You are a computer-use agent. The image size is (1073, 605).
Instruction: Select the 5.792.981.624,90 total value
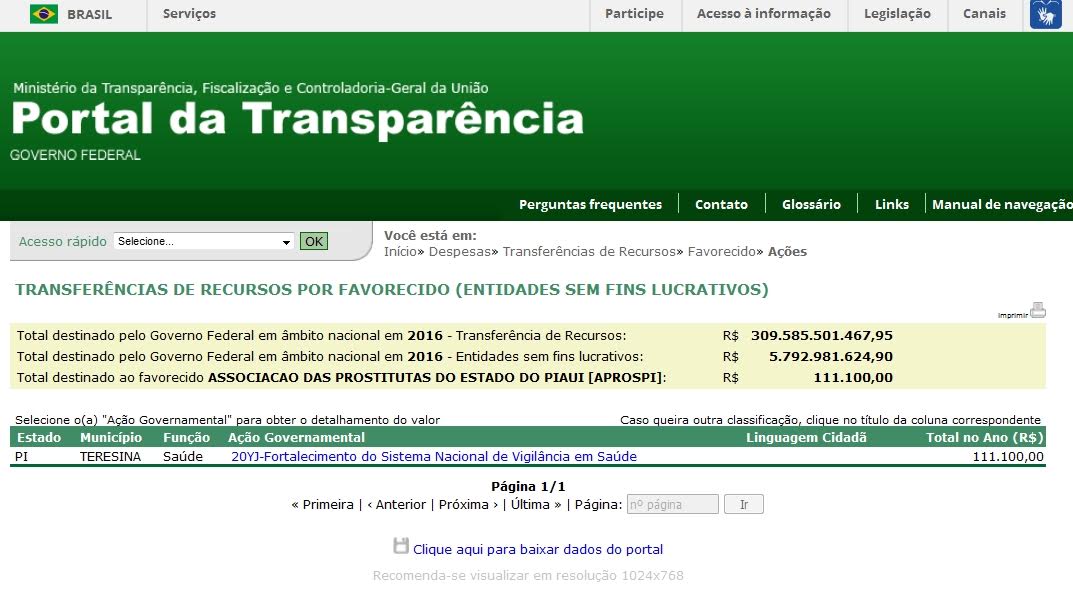[x=831, y=357]
